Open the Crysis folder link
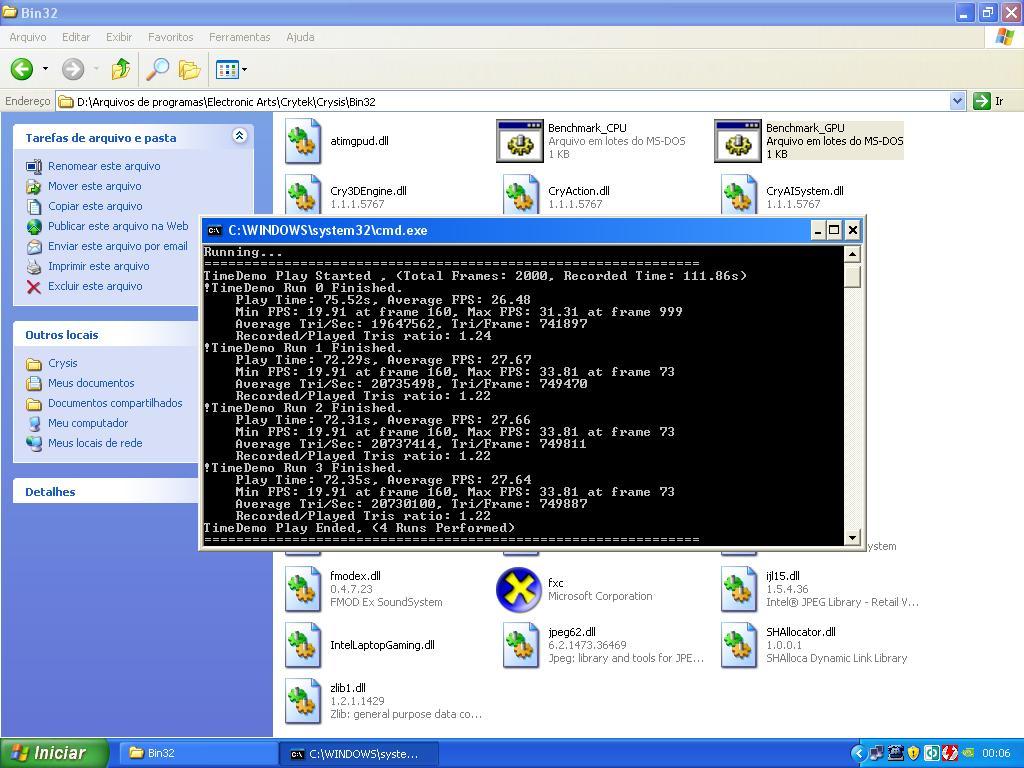 click(63, 363)
